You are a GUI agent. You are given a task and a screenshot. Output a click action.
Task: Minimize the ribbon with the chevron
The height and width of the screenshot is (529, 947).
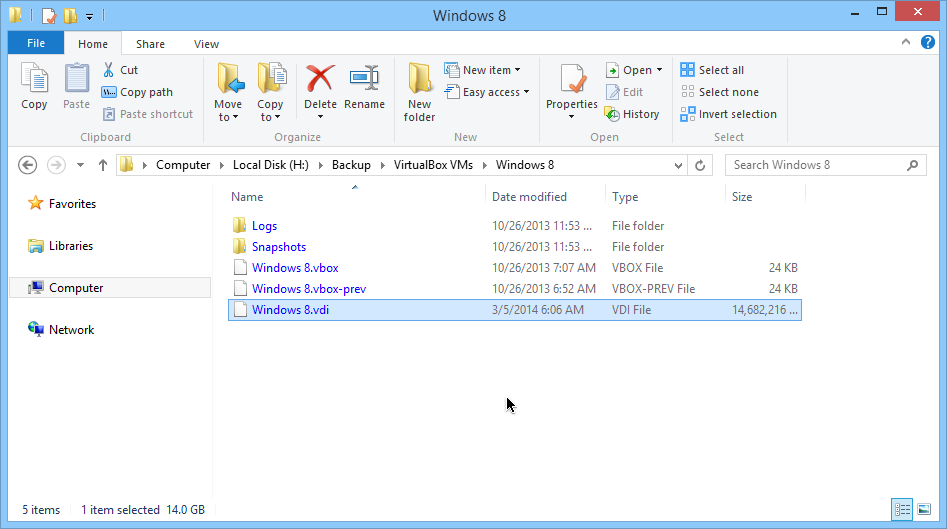click(905, 42)
